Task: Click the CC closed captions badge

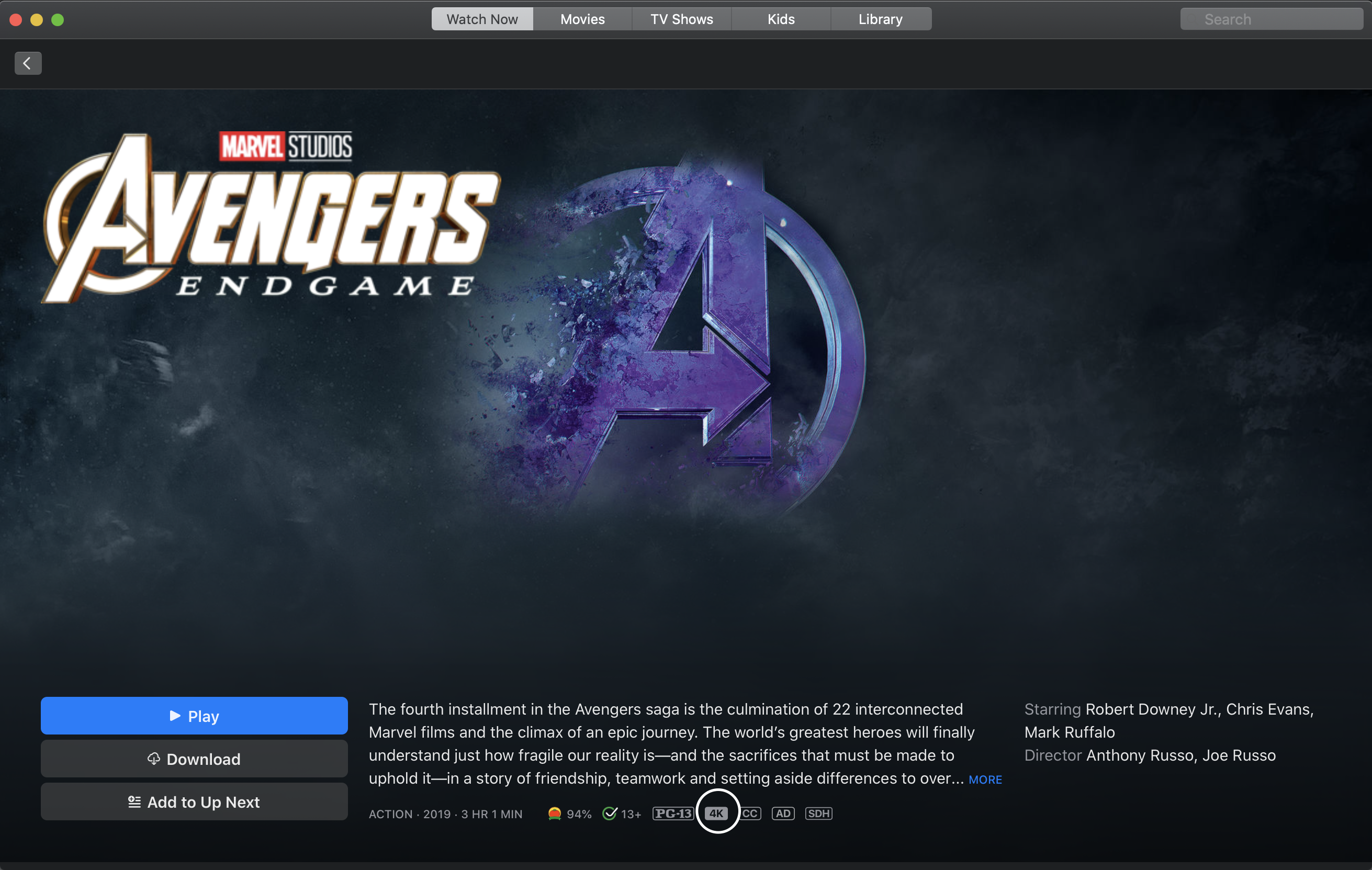Action: click(750, 813)
